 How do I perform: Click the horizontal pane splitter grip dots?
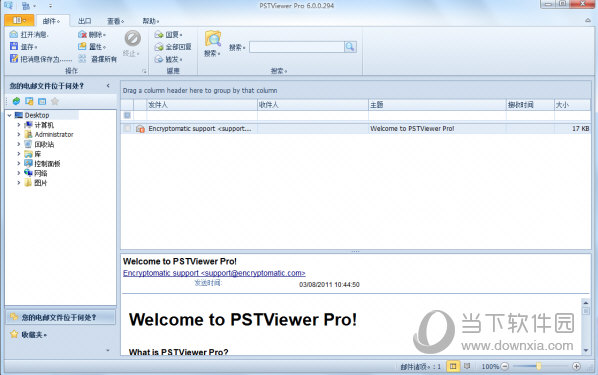[355, 251]
